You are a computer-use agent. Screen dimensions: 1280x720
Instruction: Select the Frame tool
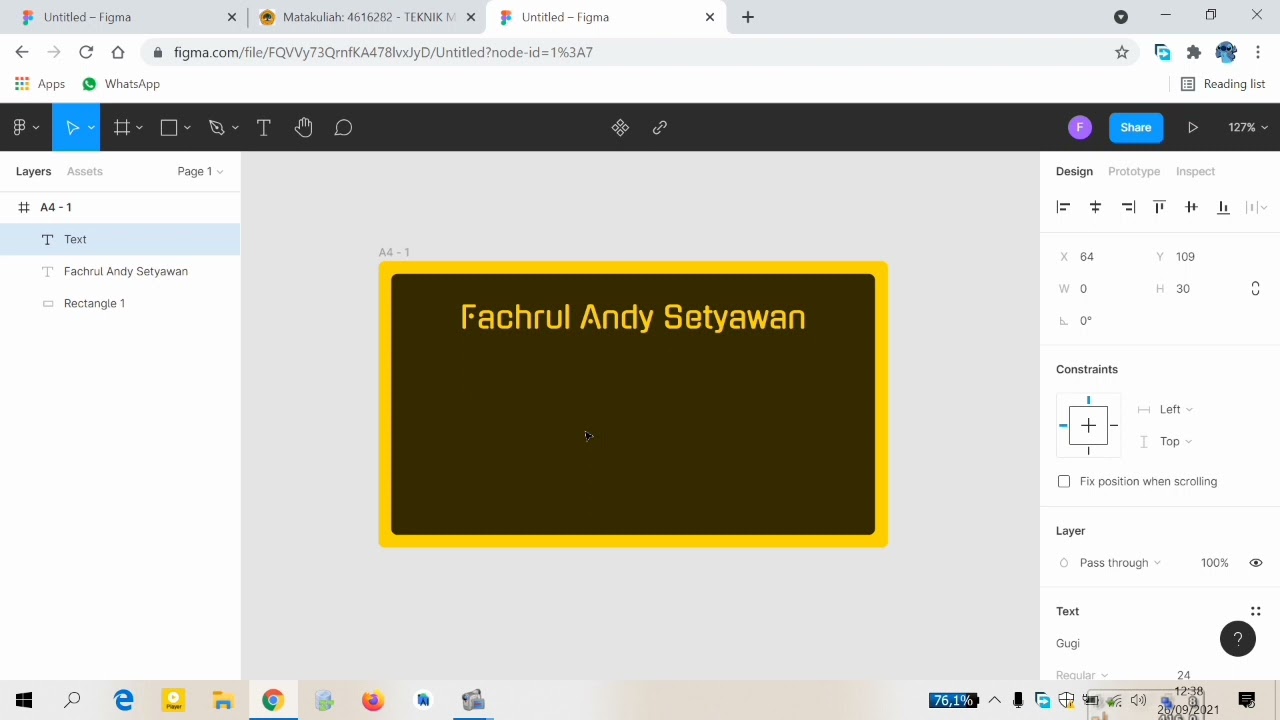(x=122, y=127)
